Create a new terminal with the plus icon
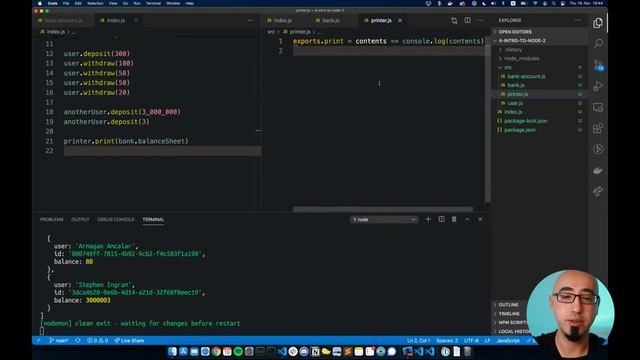640x360 pixels. point(428,219)
